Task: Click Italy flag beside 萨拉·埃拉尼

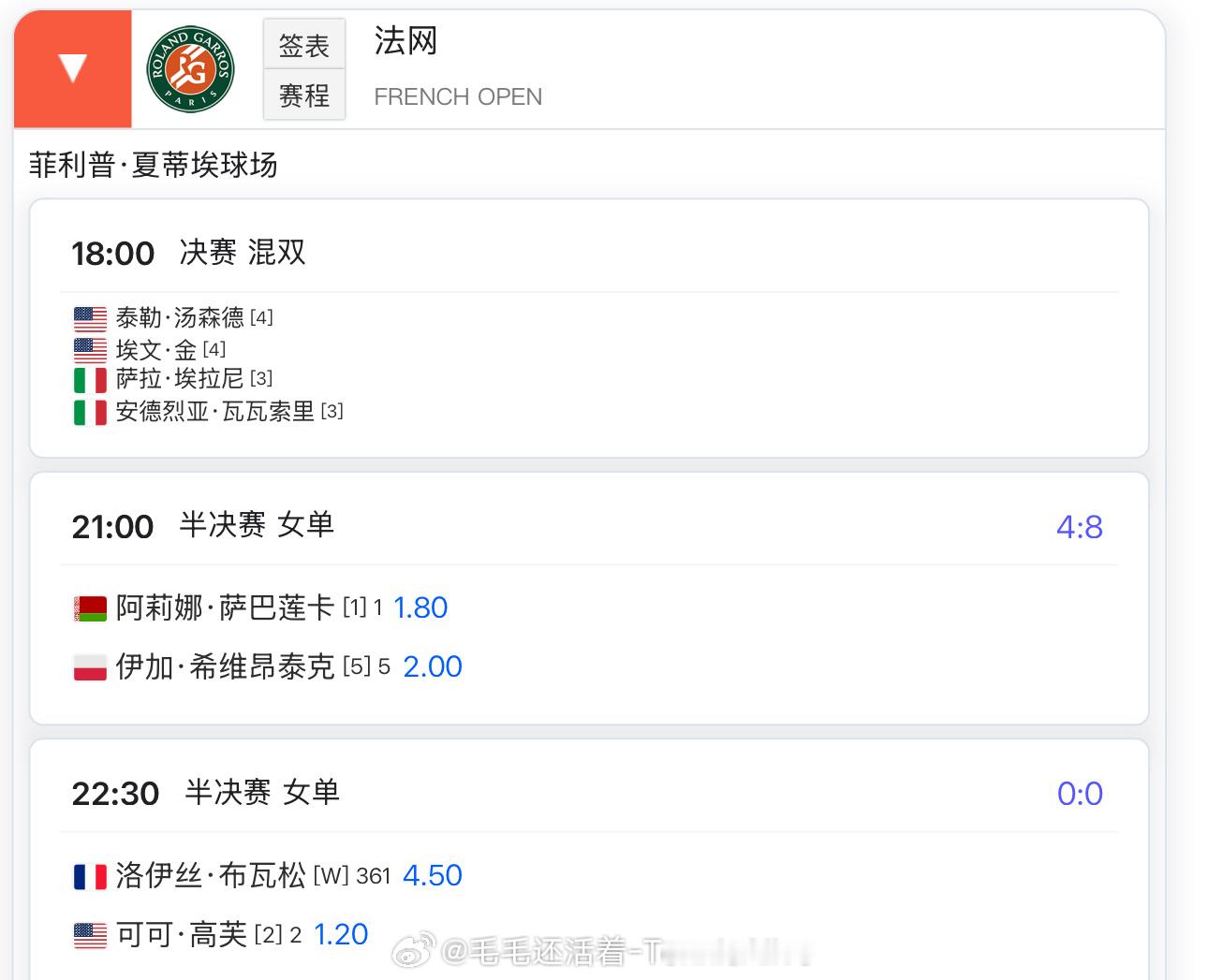Action: 91,380
